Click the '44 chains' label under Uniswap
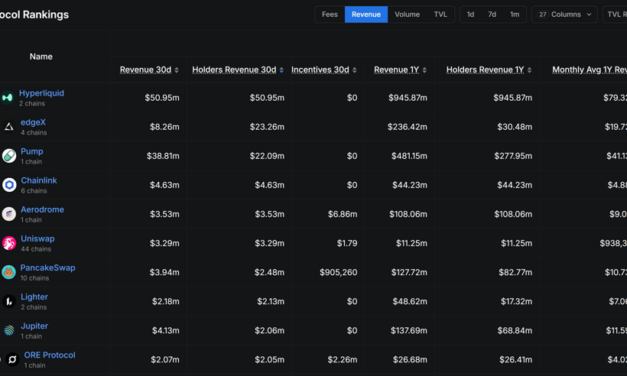 point(36,249)
